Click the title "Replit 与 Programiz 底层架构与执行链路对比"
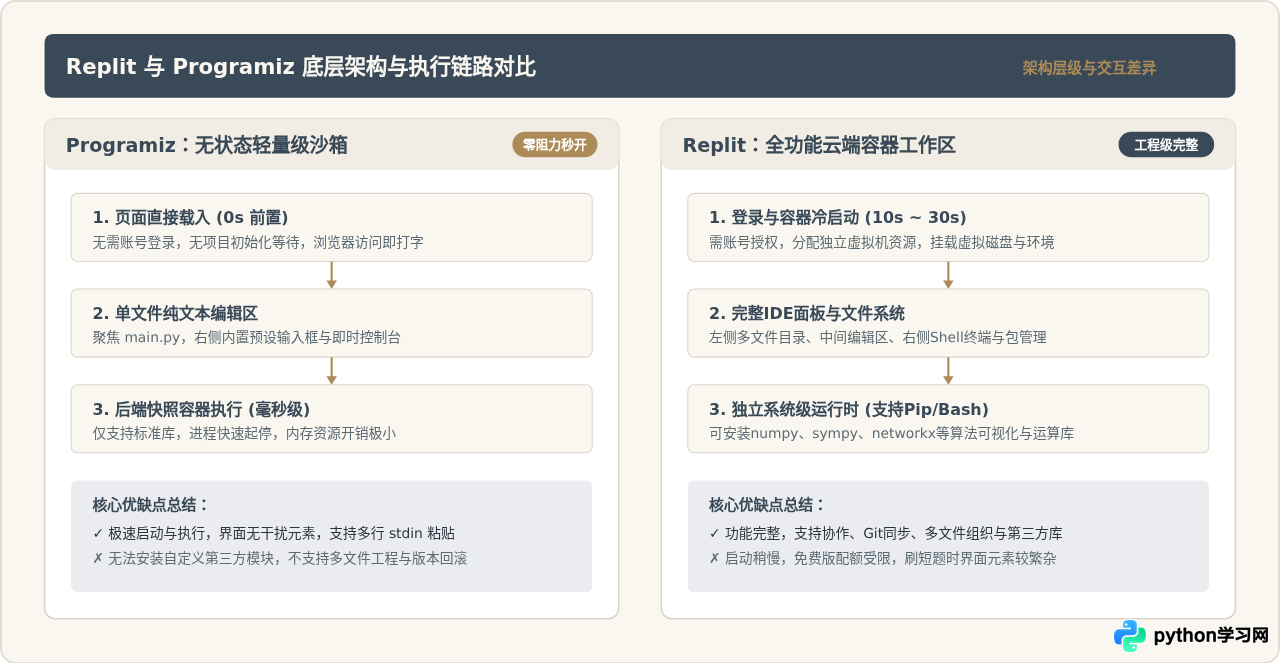The image size is (1280, 664). [301, 67]
